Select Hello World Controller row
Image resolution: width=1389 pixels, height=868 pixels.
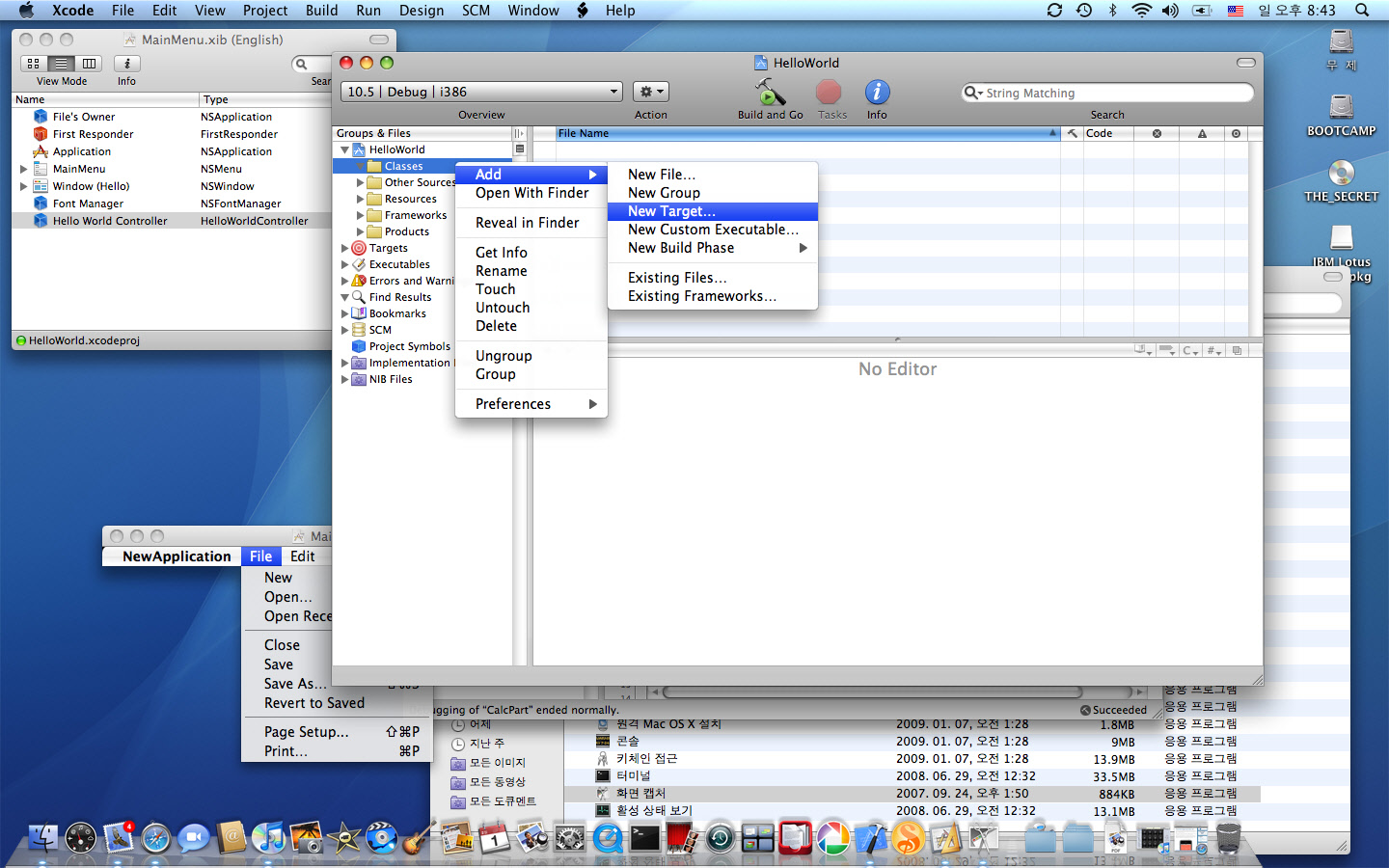(x=171, y=221)
